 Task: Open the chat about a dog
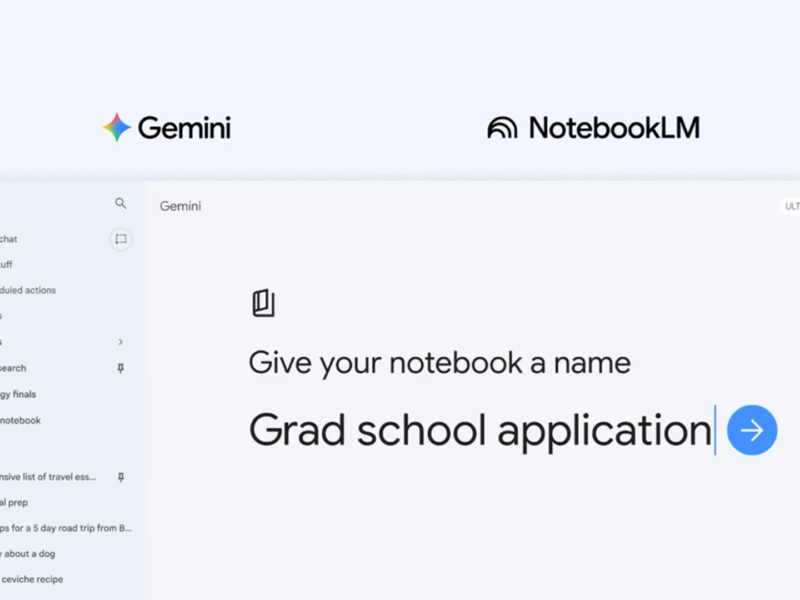[x=28, y=553]
